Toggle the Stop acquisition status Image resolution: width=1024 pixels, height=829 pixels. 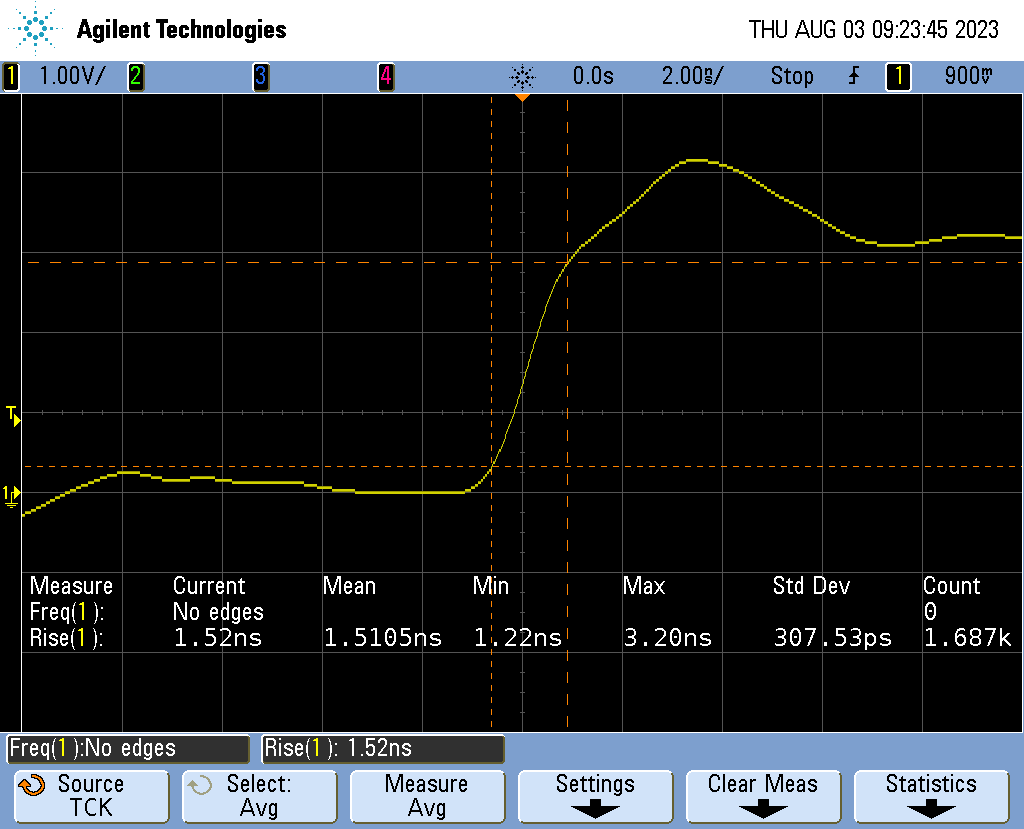[x=791, y=76]
